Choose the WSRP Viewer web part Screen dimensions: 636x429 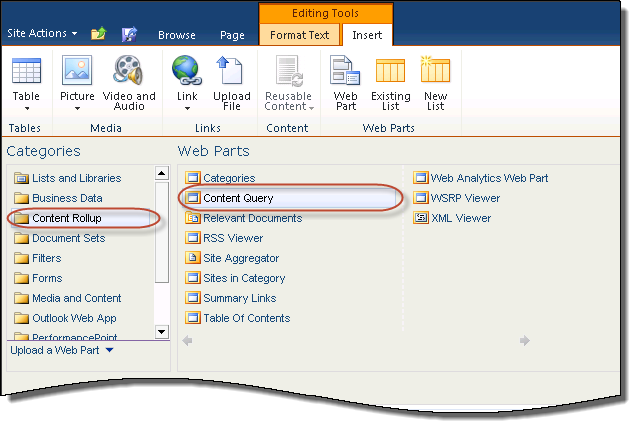(457, 198)
